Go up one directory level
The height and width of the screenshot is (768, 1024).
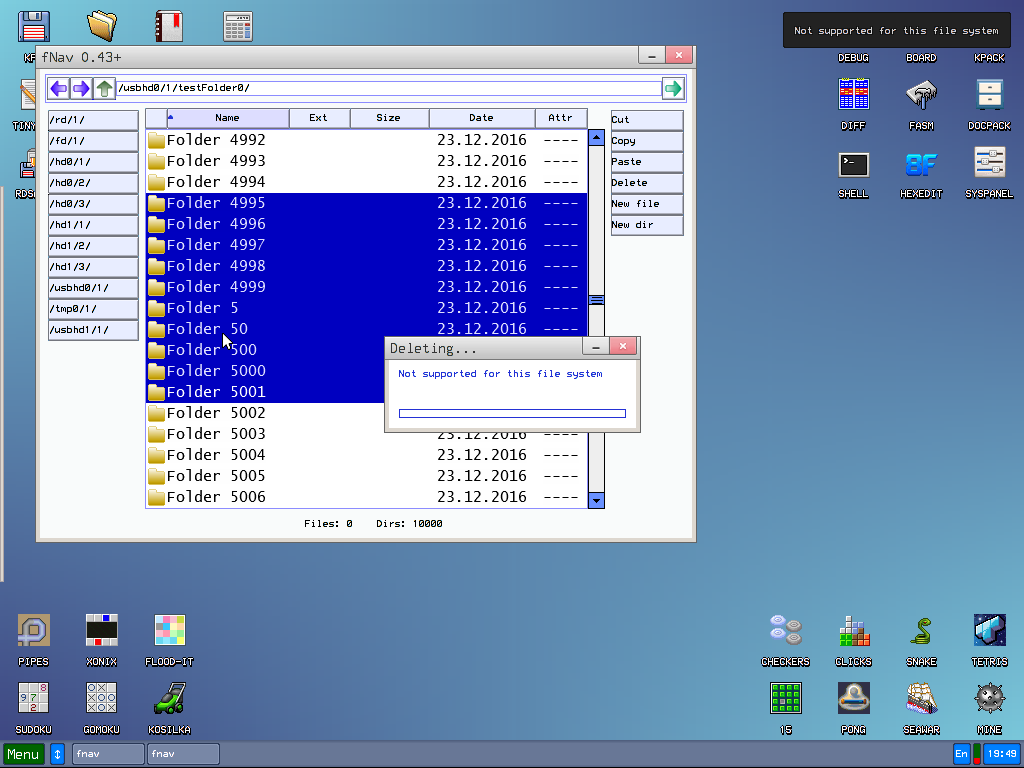pyautogui.click(x=105, y=89)
